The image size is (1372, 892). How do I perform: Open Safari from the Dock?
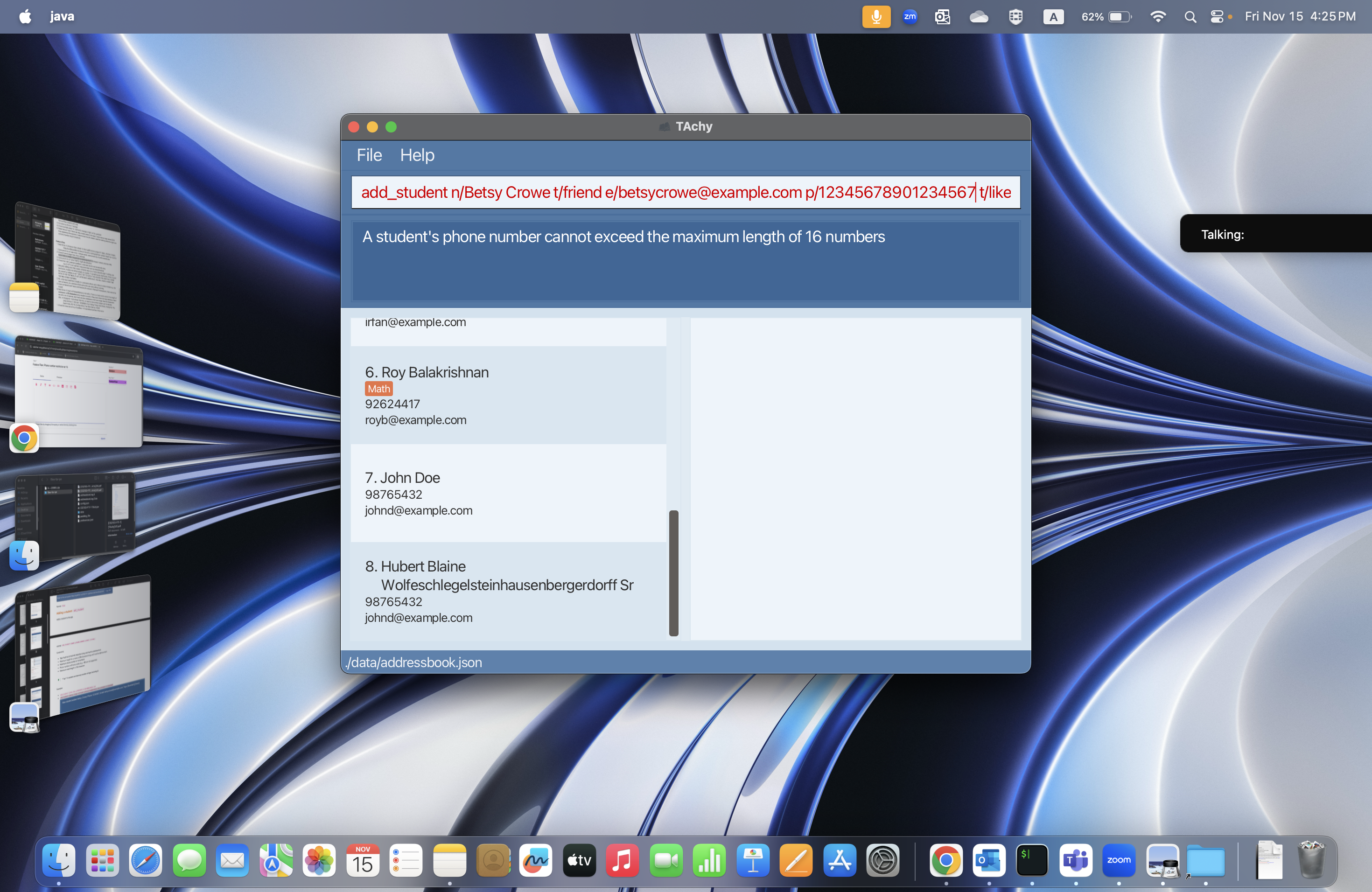pos(145,860)
